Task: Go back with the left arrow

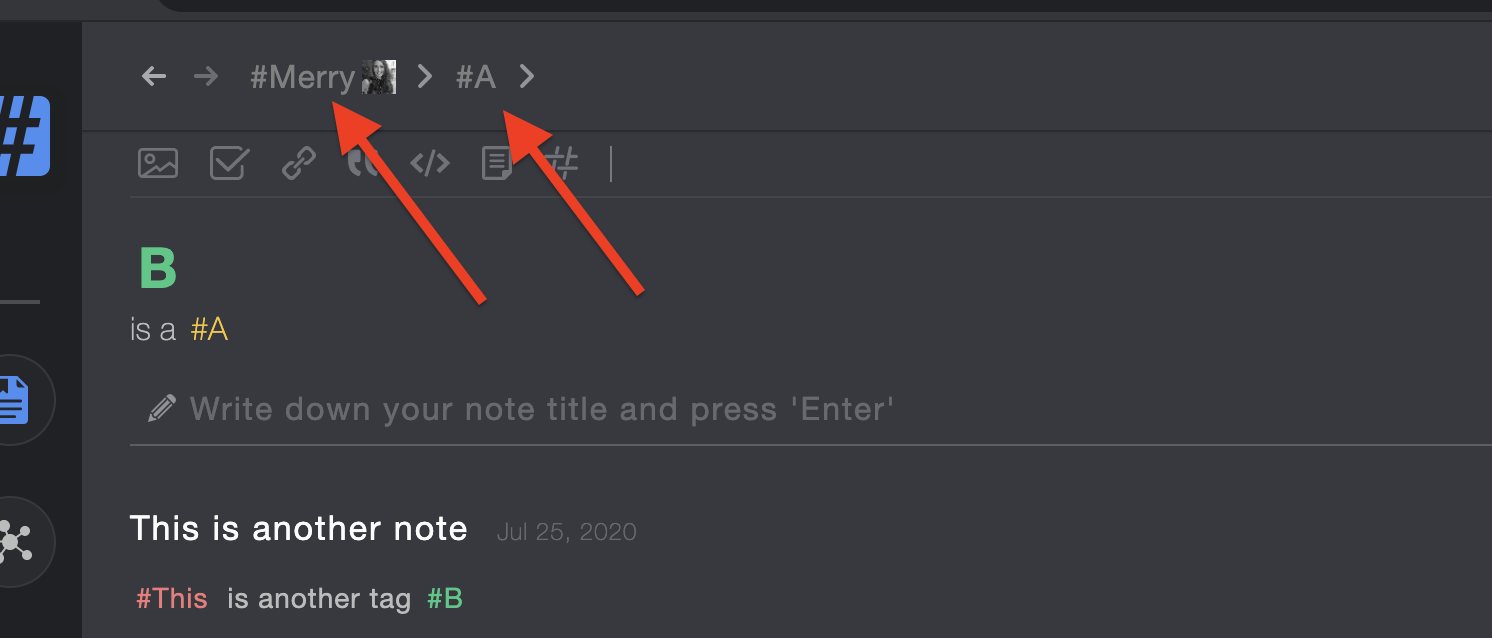Action: click(x=153, y=76)
